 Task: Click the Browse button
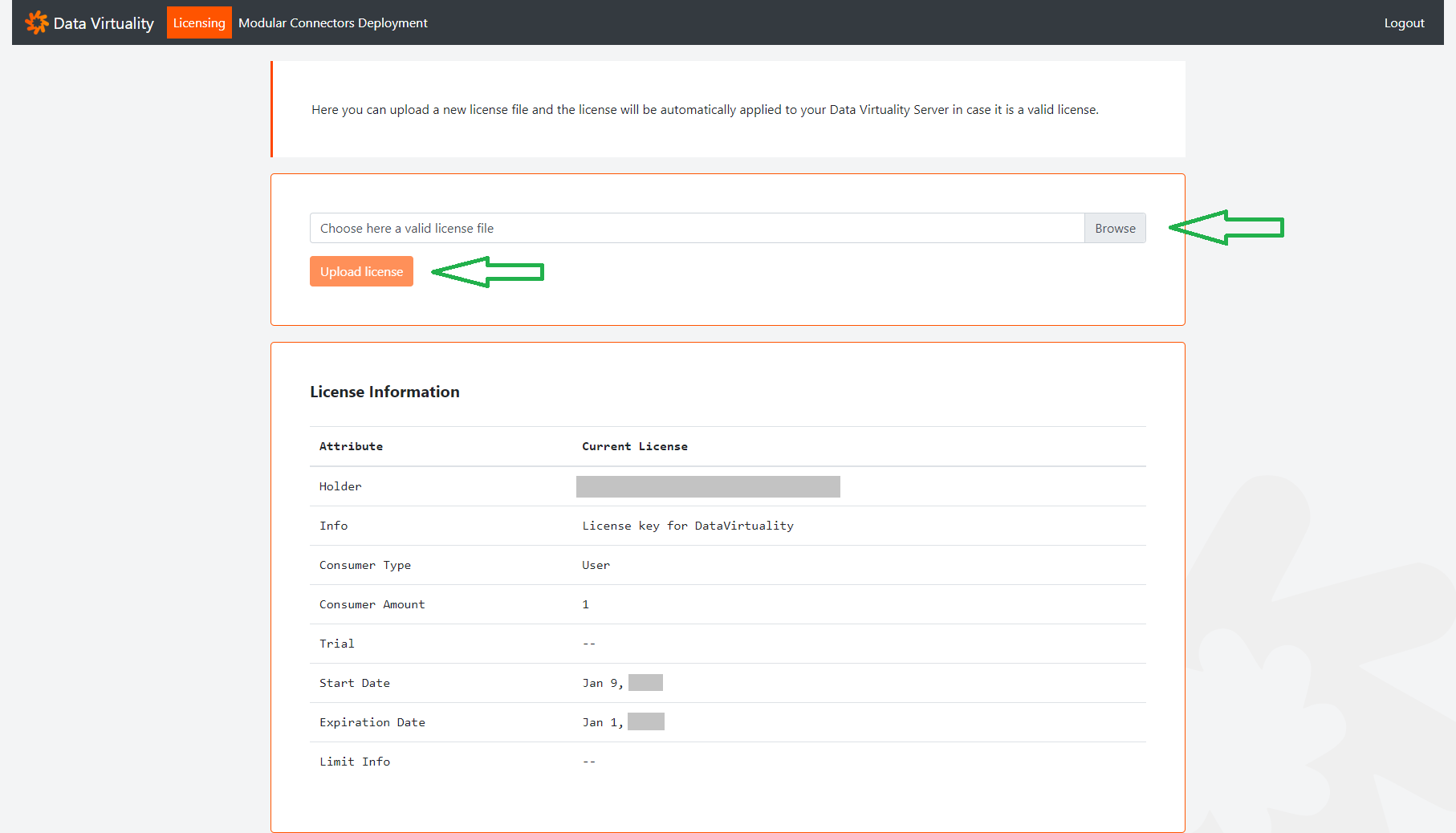click(x=1115, y=228)
